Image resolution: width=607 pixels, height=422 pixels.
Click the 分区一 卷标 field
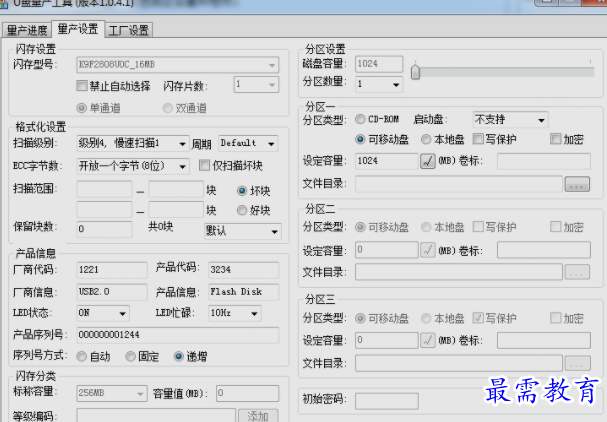click(x=544, y=161)
